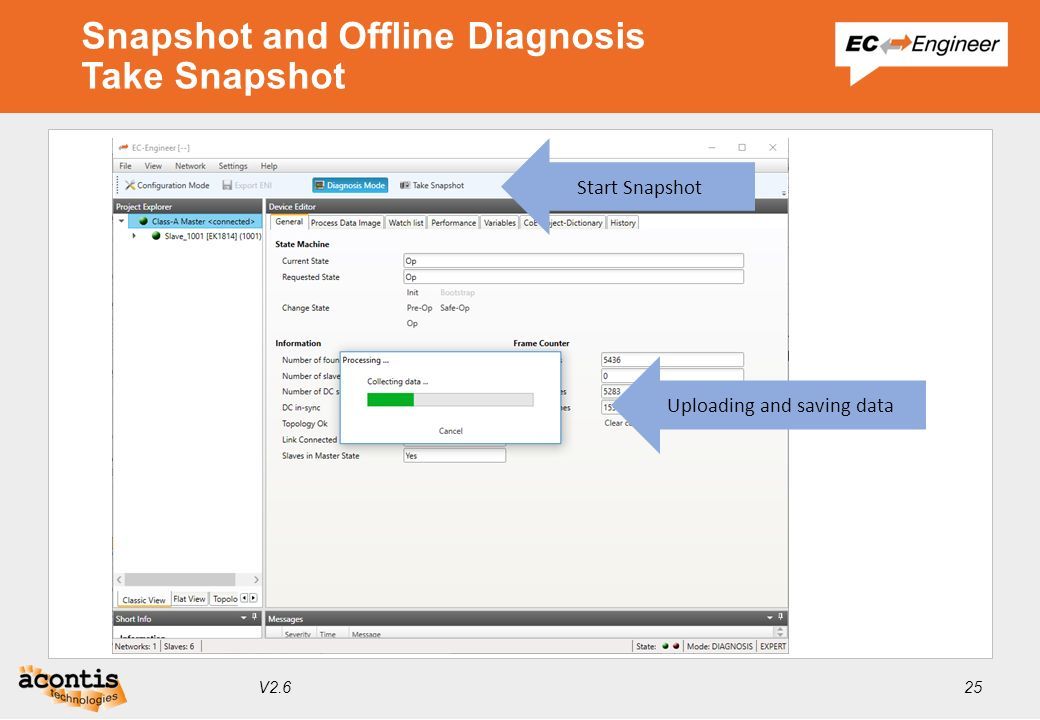This screenshot has height=720, width=1040.
Task: Click Take Snapshot
Action: pyautogui.click(x=432, y=186)
